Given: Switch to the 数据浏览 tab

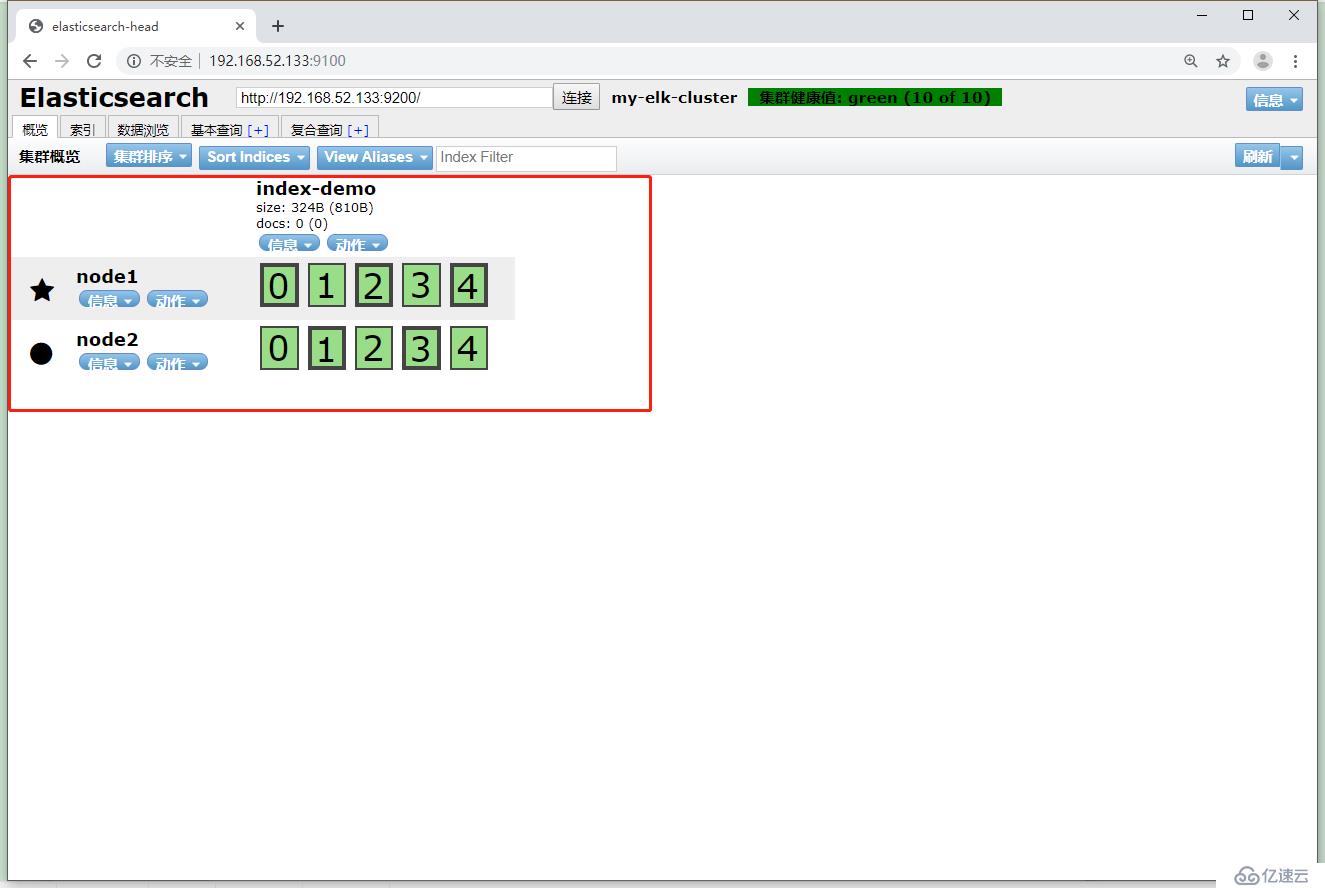Looking at the screenshot, I should 143,129.
